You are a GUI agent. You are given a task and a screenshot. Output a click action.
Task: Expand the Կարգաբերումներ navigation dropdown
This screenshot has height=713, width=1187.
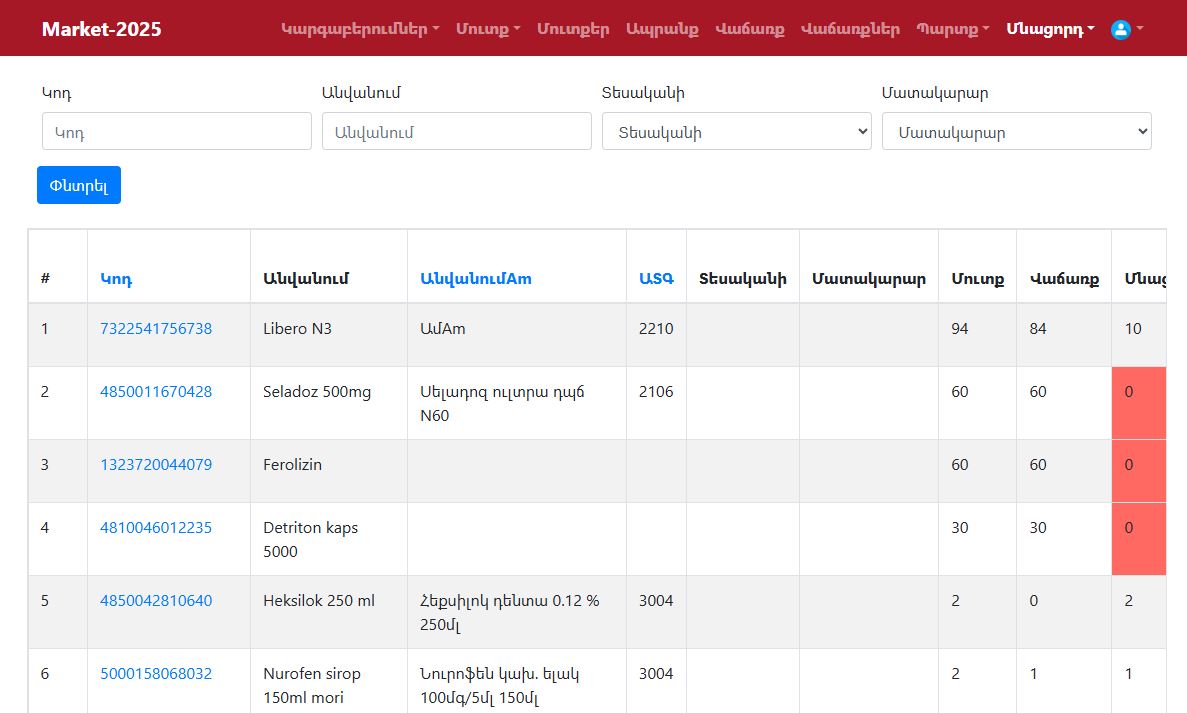point(360,29)
